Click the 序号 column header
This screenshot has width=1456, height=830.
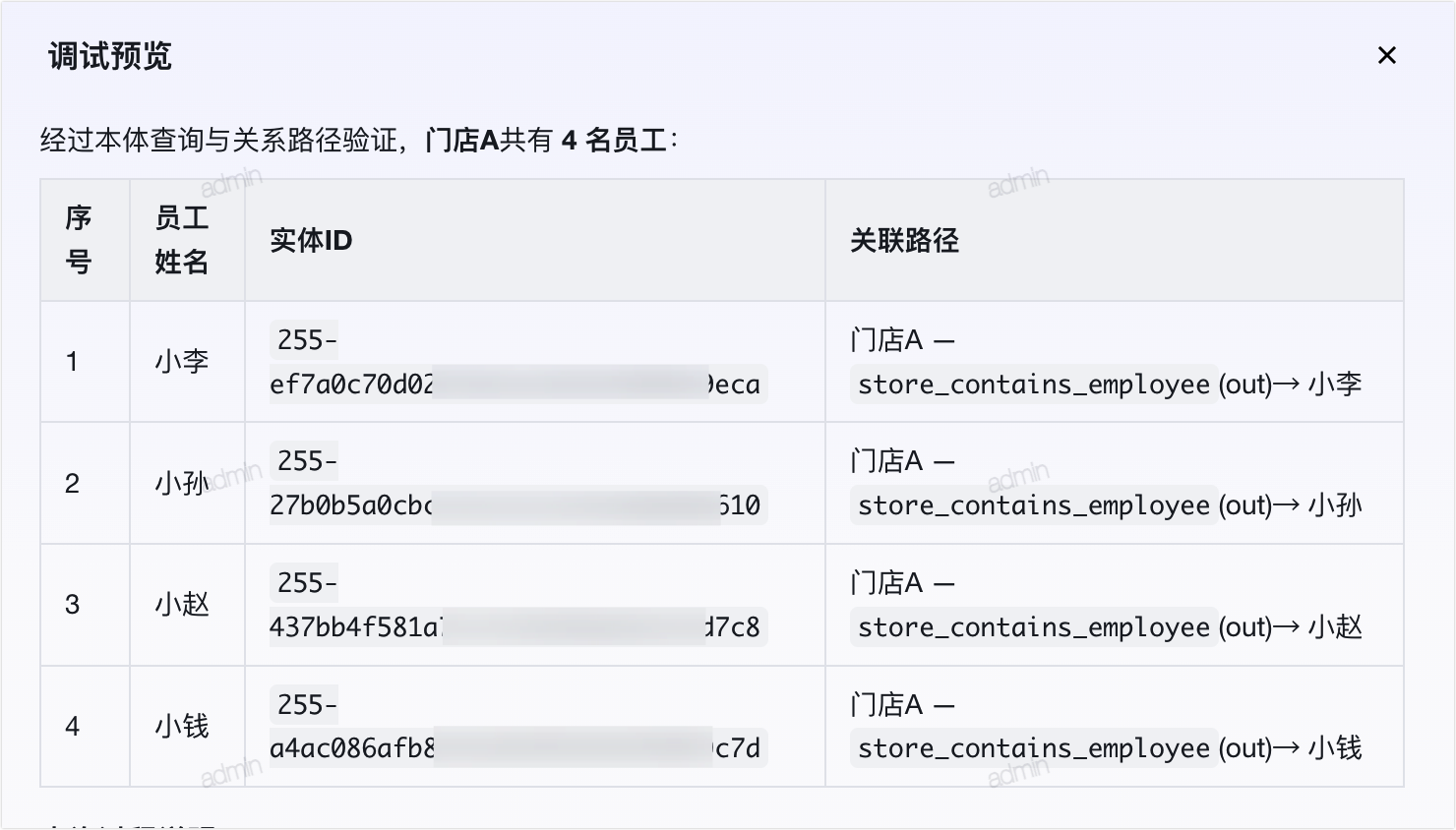pyautogui.click(x=79, y=240)
